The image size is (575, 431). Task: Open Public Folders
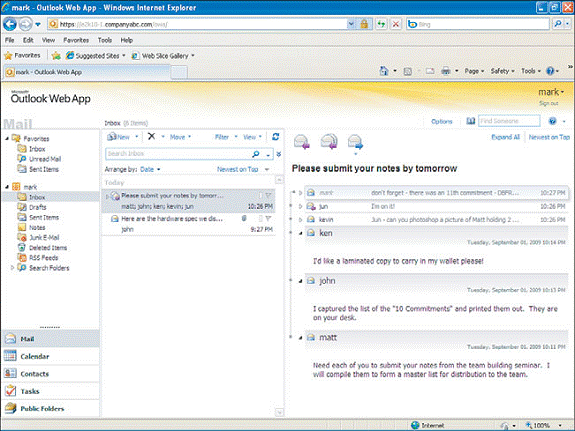point(51,408)
